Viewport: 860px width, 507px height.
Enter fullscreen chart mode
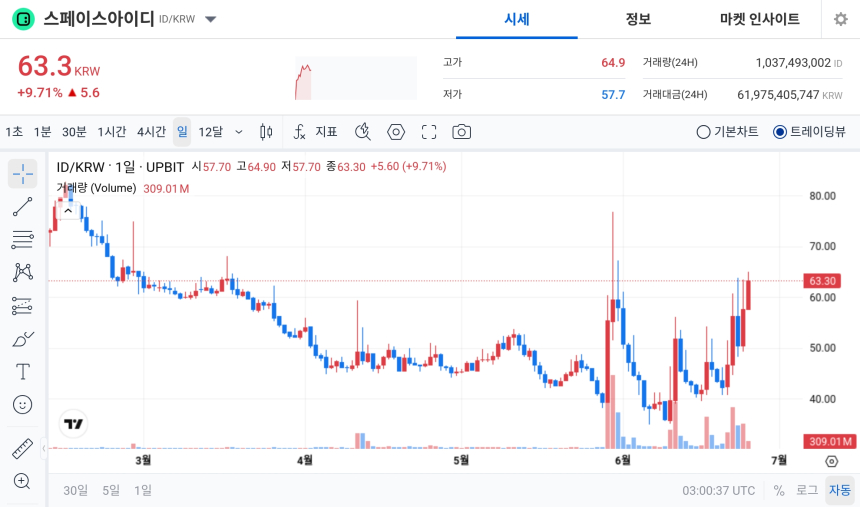[429, 132]
